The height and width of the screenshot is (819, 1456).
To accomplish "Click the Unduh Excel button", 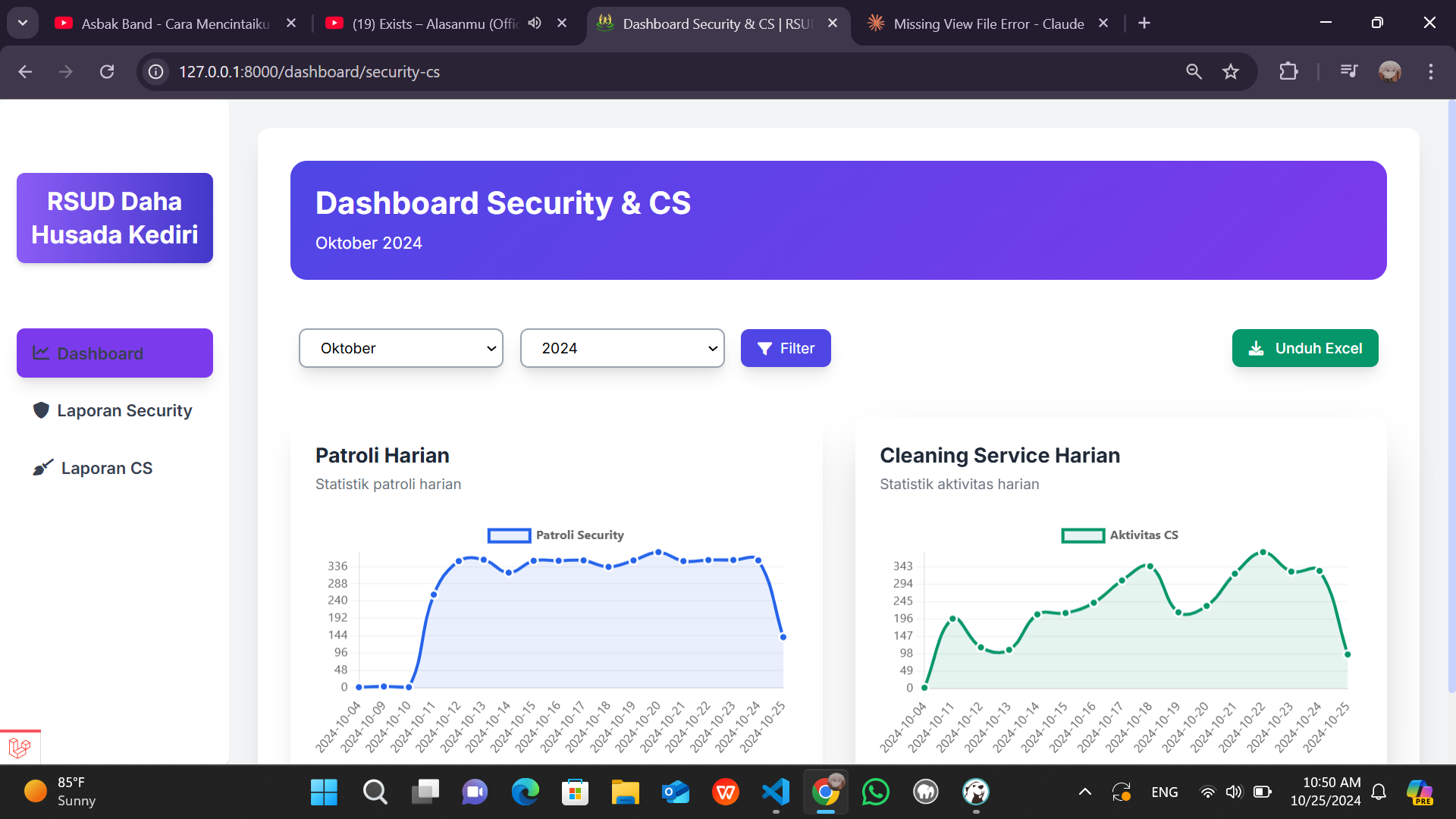I will (x=1304, y=348).
